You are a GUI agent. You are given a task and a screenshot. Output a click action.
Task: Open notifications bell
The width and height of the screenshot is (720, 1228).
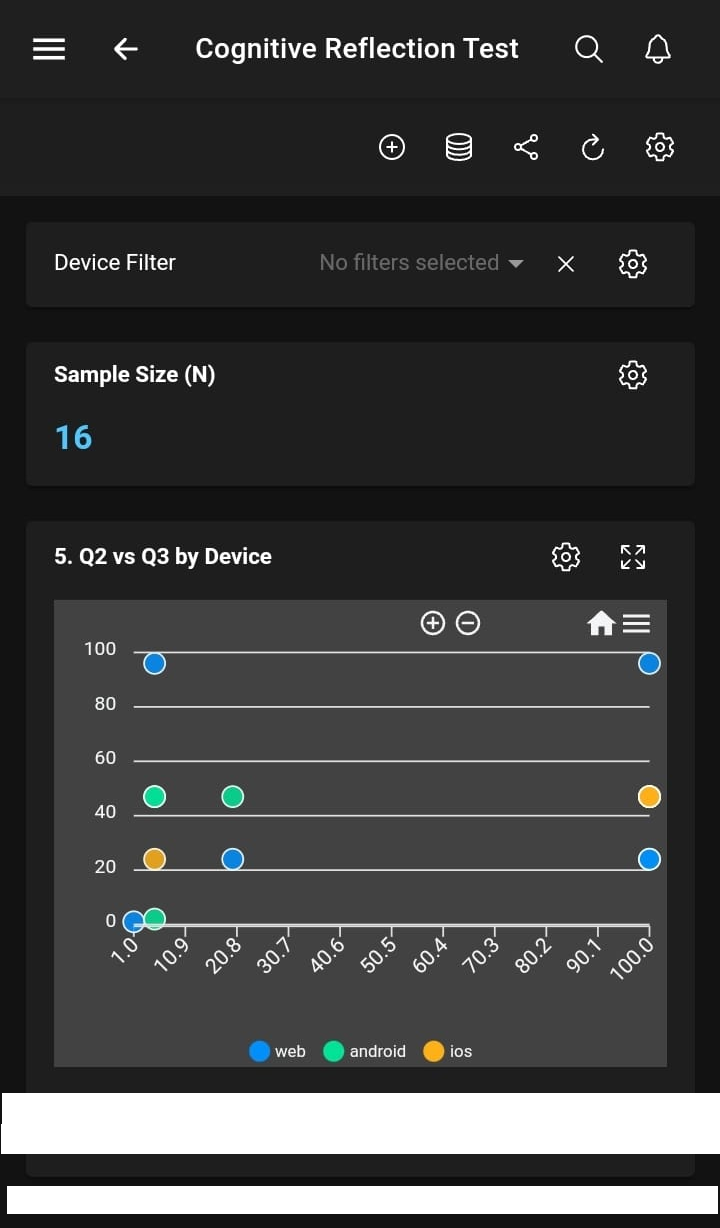tap(657, 49)
